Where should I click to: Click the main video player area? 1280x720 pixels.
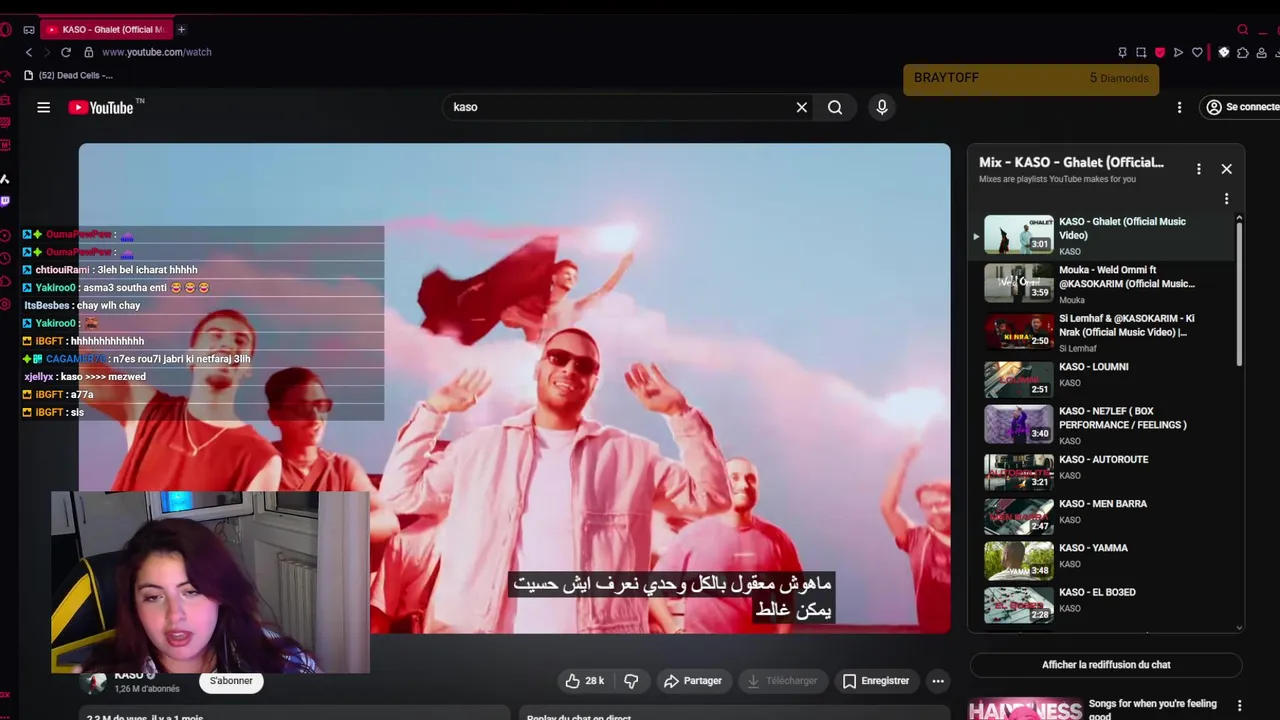[x=514, y=388]
